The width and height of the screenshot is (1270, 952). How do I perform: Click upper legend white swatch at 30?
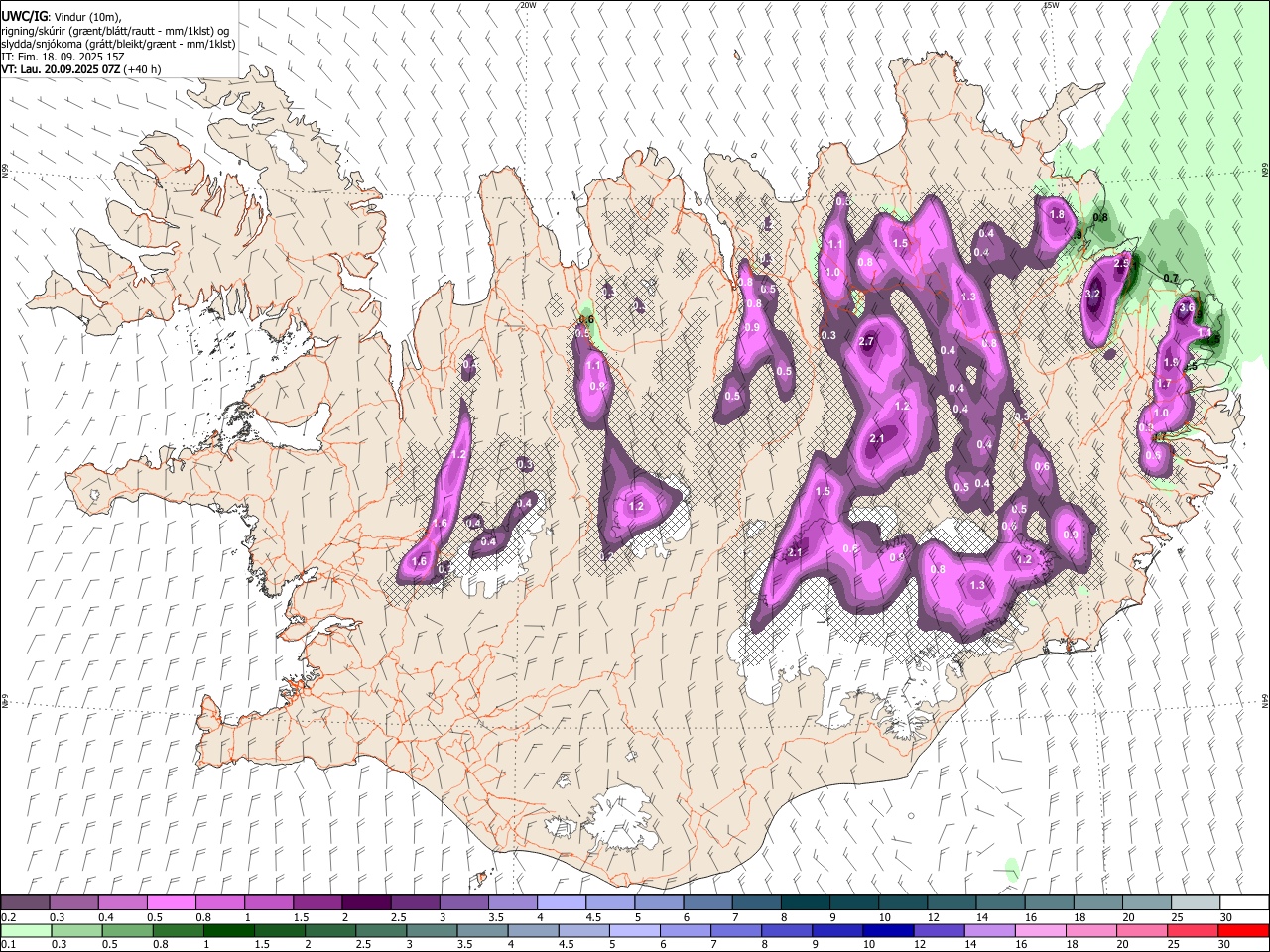click(x=1244, y=902)
